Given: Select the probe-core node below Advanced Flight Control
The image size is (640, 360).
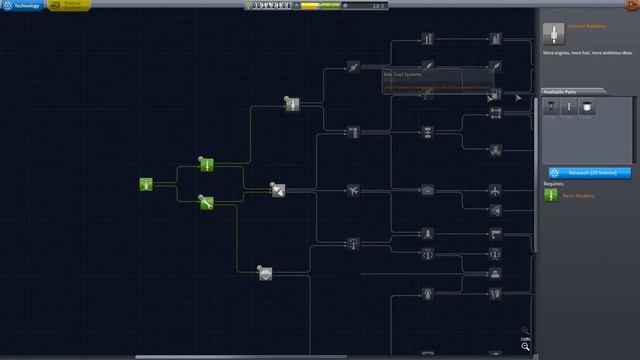Looking at the screenshot, I should point(427,293).
